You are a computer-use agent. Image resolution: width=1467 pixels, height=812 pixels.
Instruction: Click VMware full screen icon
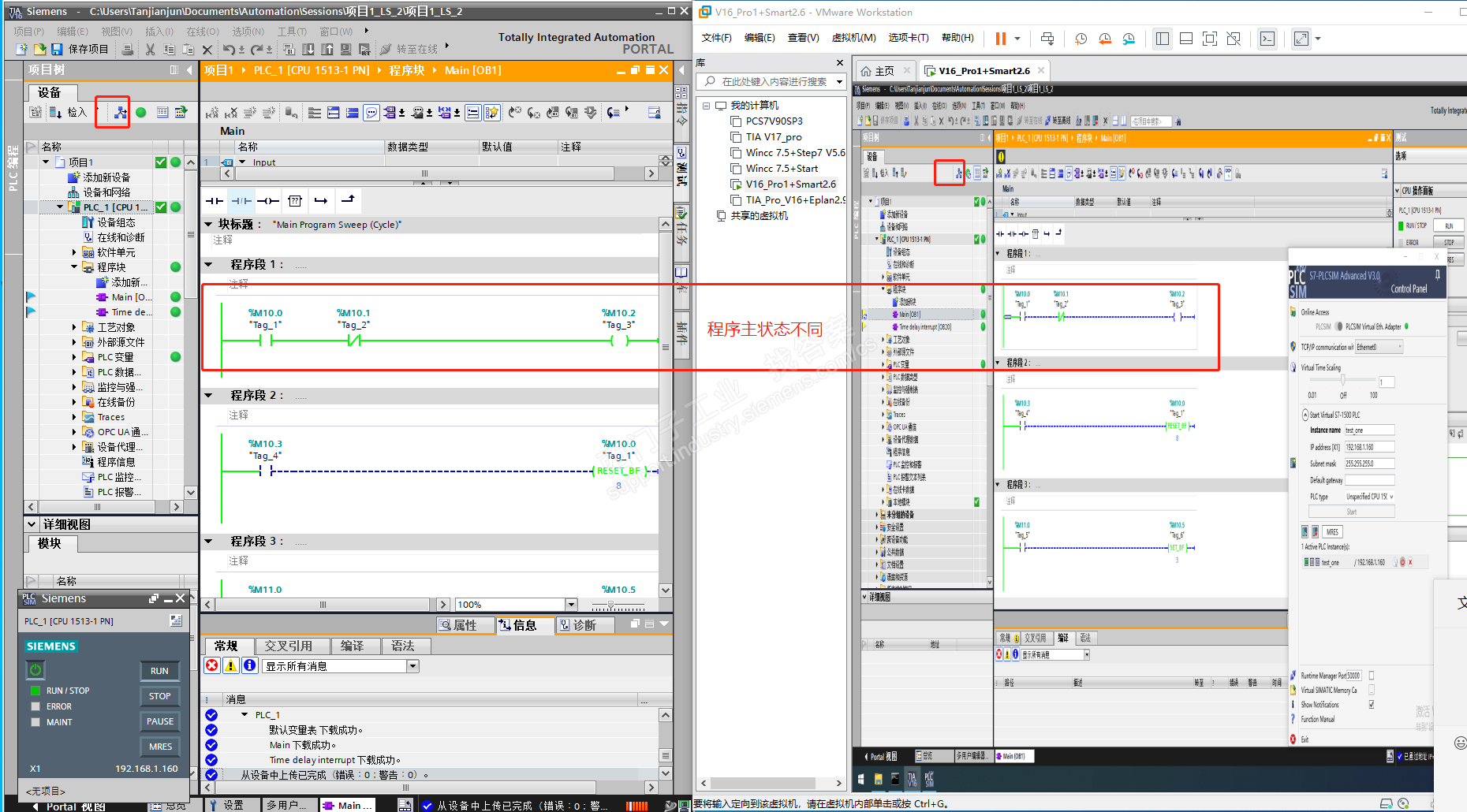click(1209, 39)
